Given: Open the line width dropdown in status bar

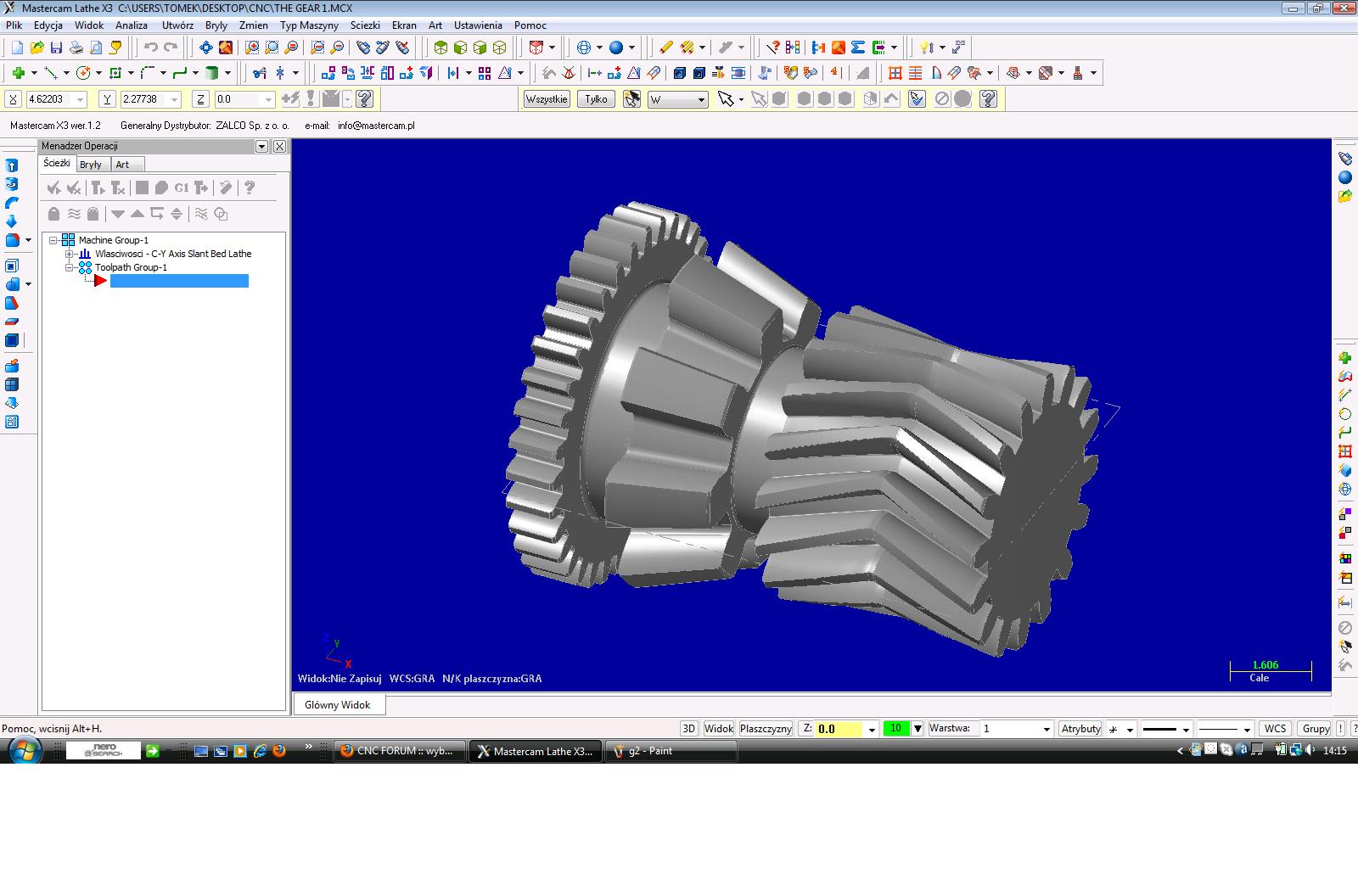Looking at the screenshot, I should [1247, 729].
